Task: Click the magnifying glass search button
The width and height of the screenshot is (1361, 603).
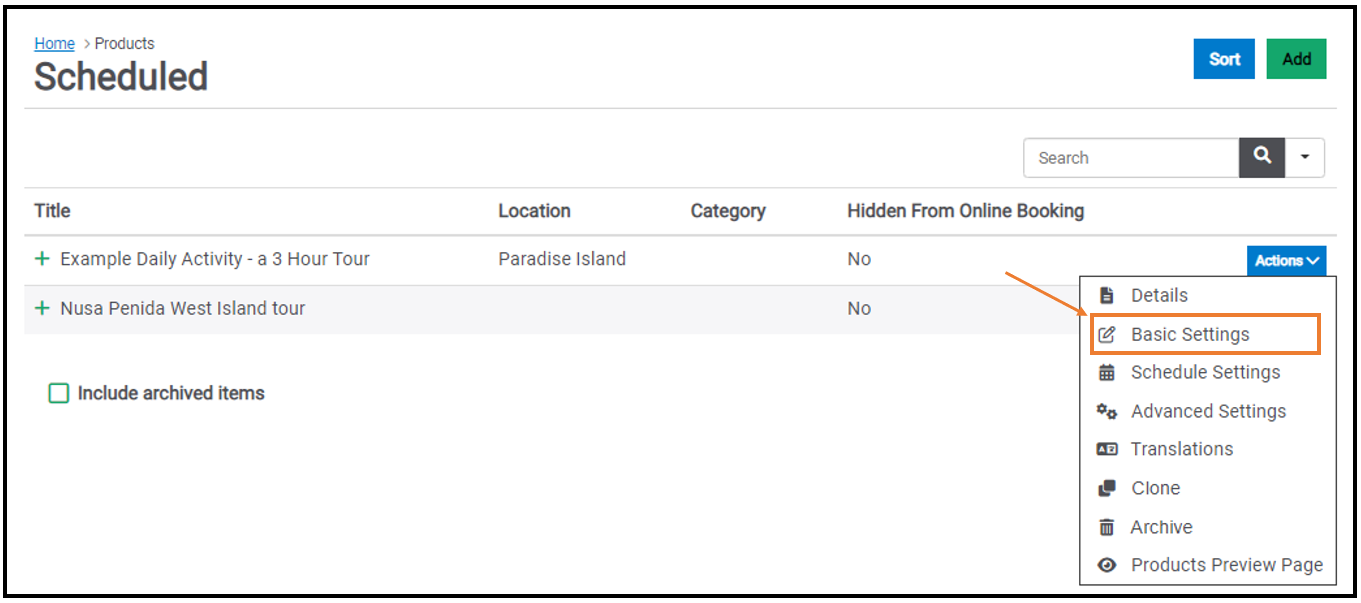Action: pos(1262,157)
